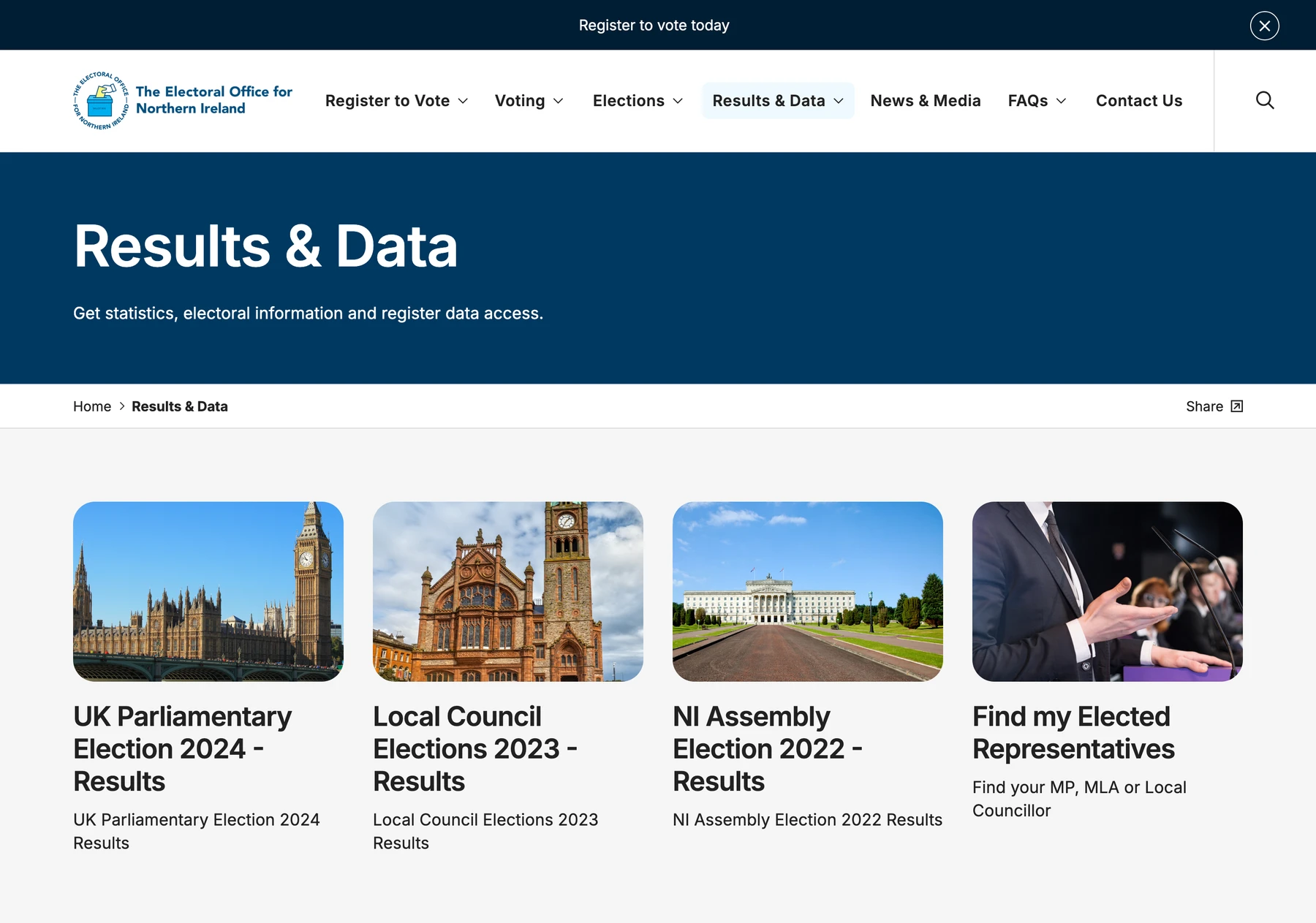
Task: Click 'Get statistics, electoral information' subtitle
Action: (308, 314)
